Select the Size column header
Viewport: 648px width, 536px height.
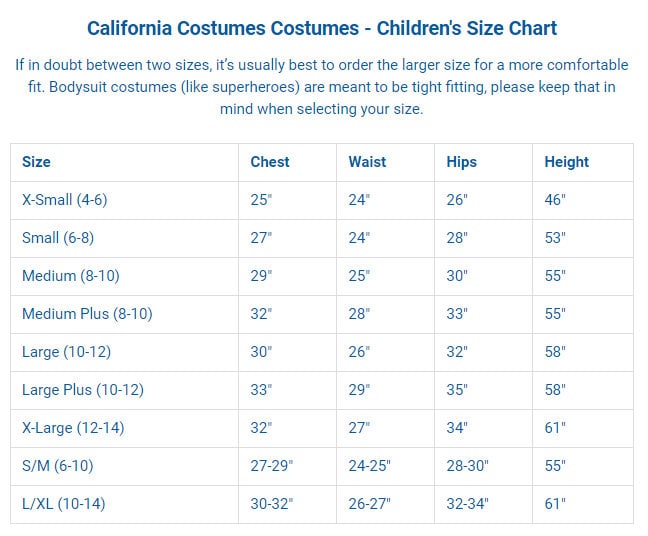click(36, 162)
